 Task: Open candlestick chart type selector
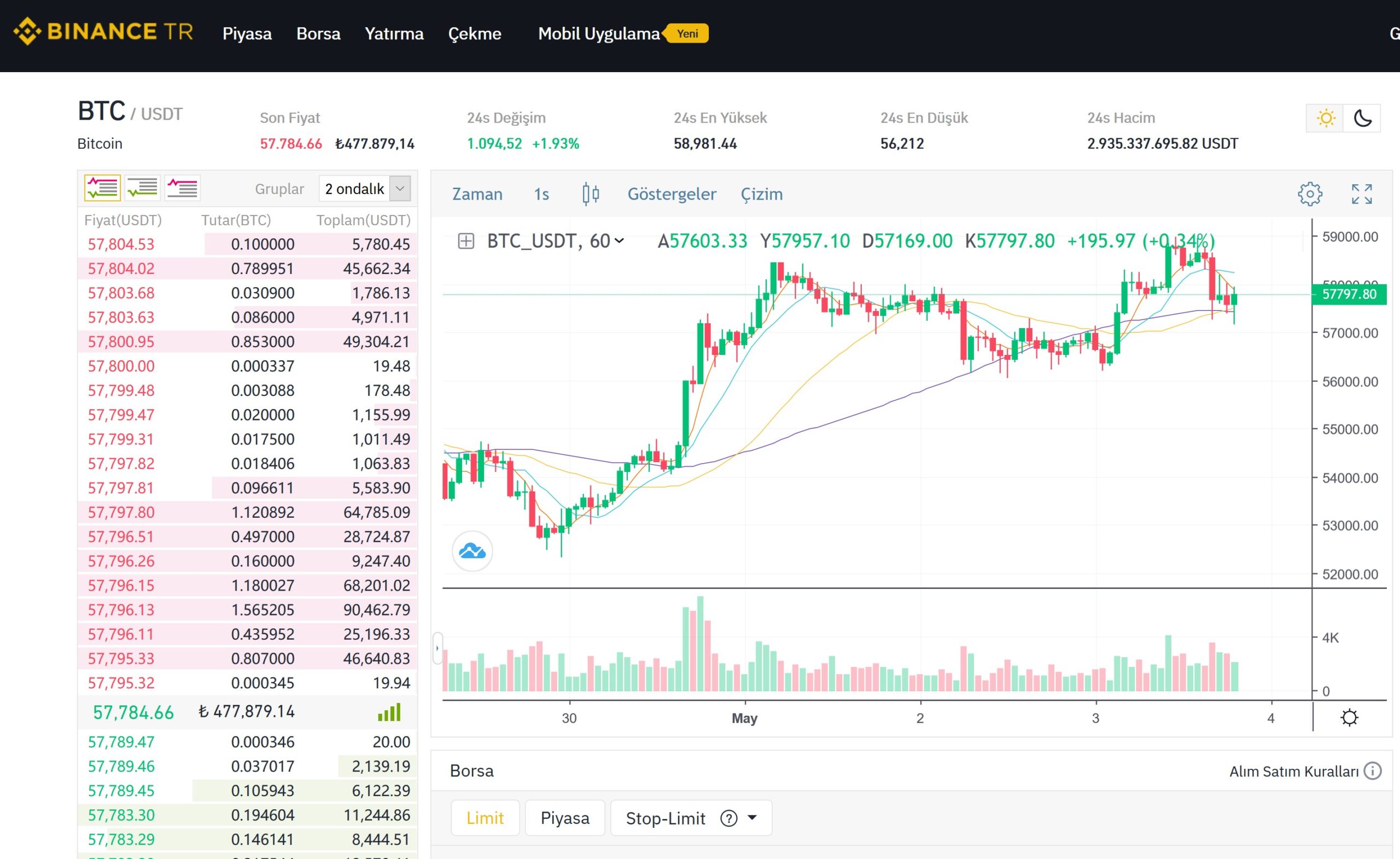point(590,194)
